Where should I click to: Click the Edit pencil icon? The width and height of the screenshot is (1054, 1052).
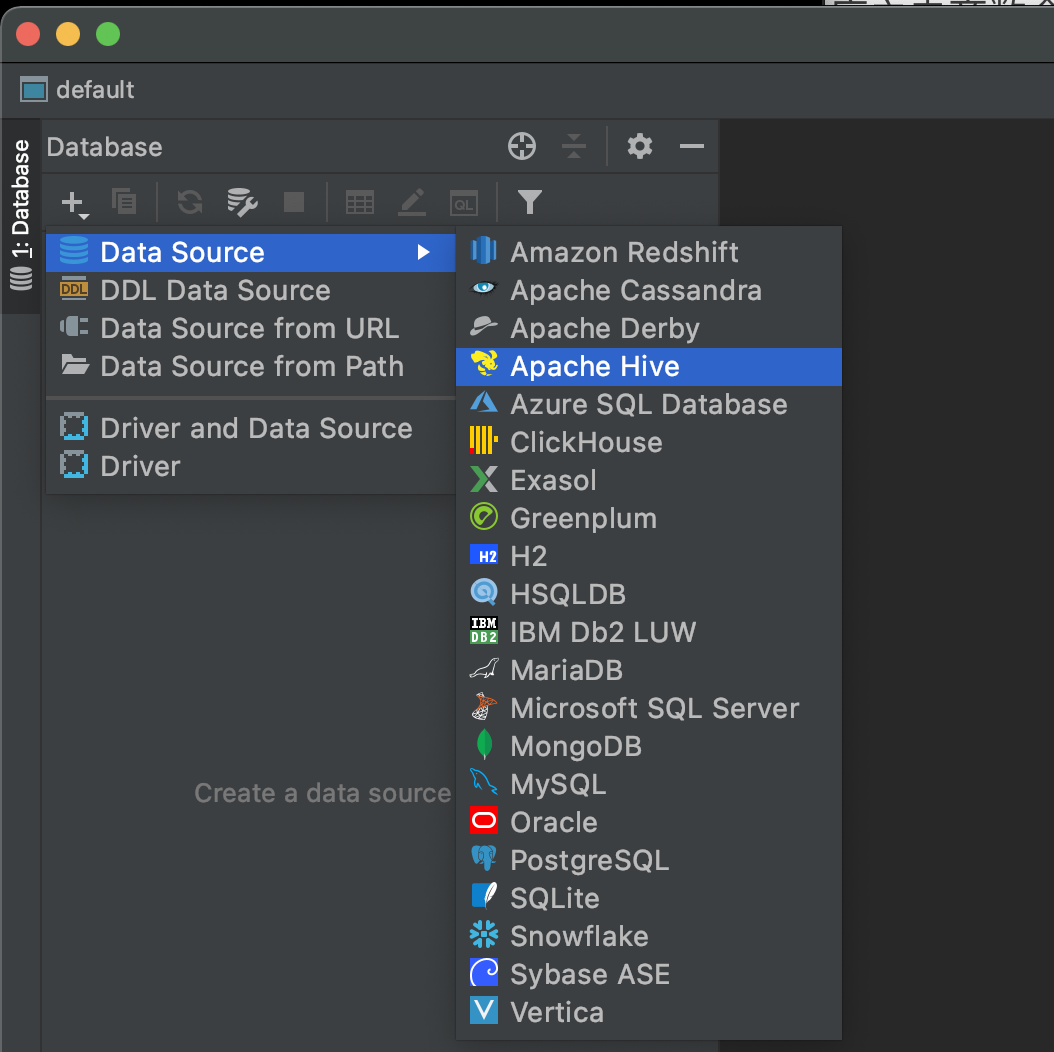pyautogui.click(x=412, y=202)
